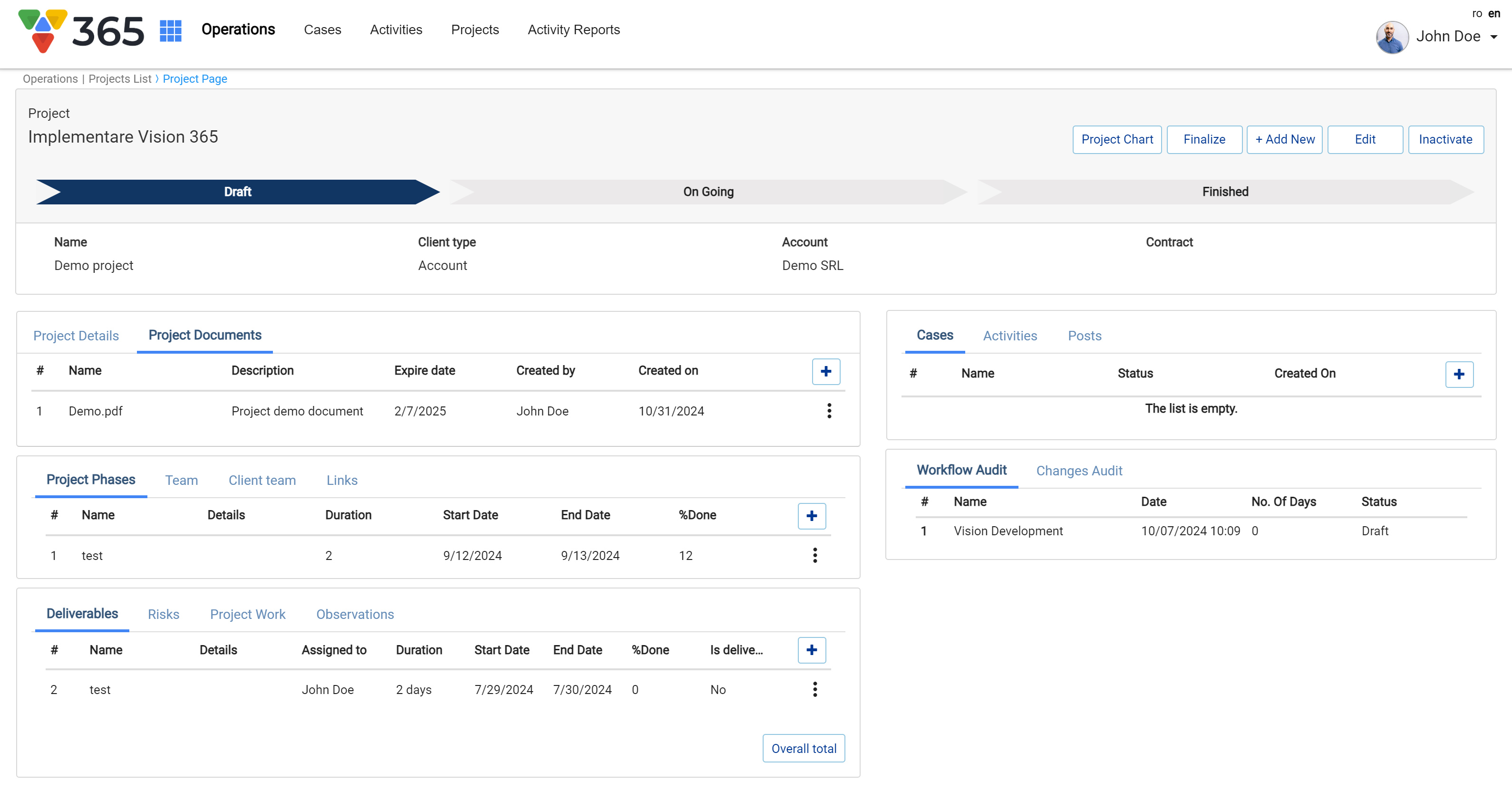This screenshot has height=791, width=1512.
Task: Open the test deliverable row kebab menu
Action: point(814,689)
